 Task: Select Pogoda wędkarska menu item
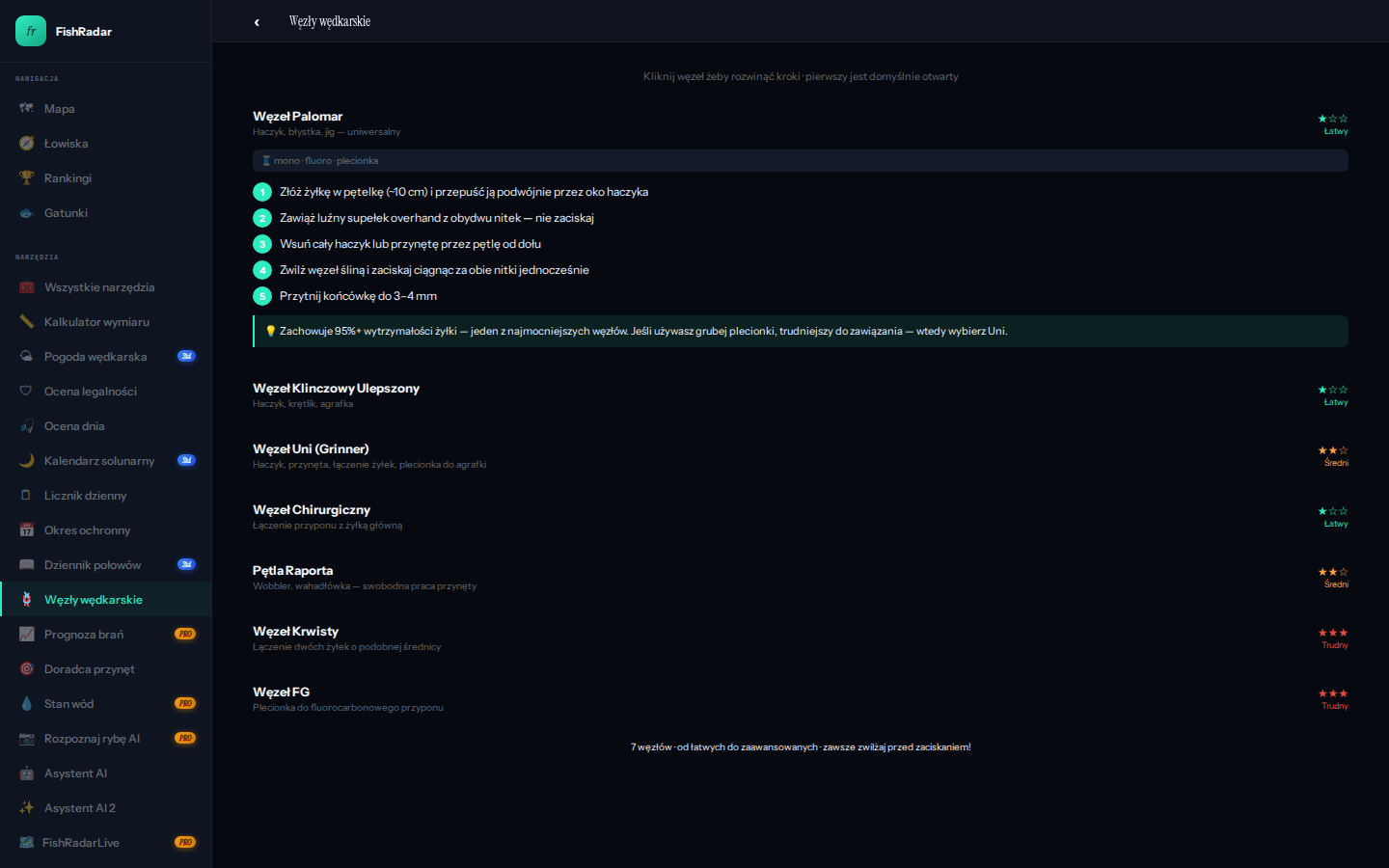coord(95,357)
